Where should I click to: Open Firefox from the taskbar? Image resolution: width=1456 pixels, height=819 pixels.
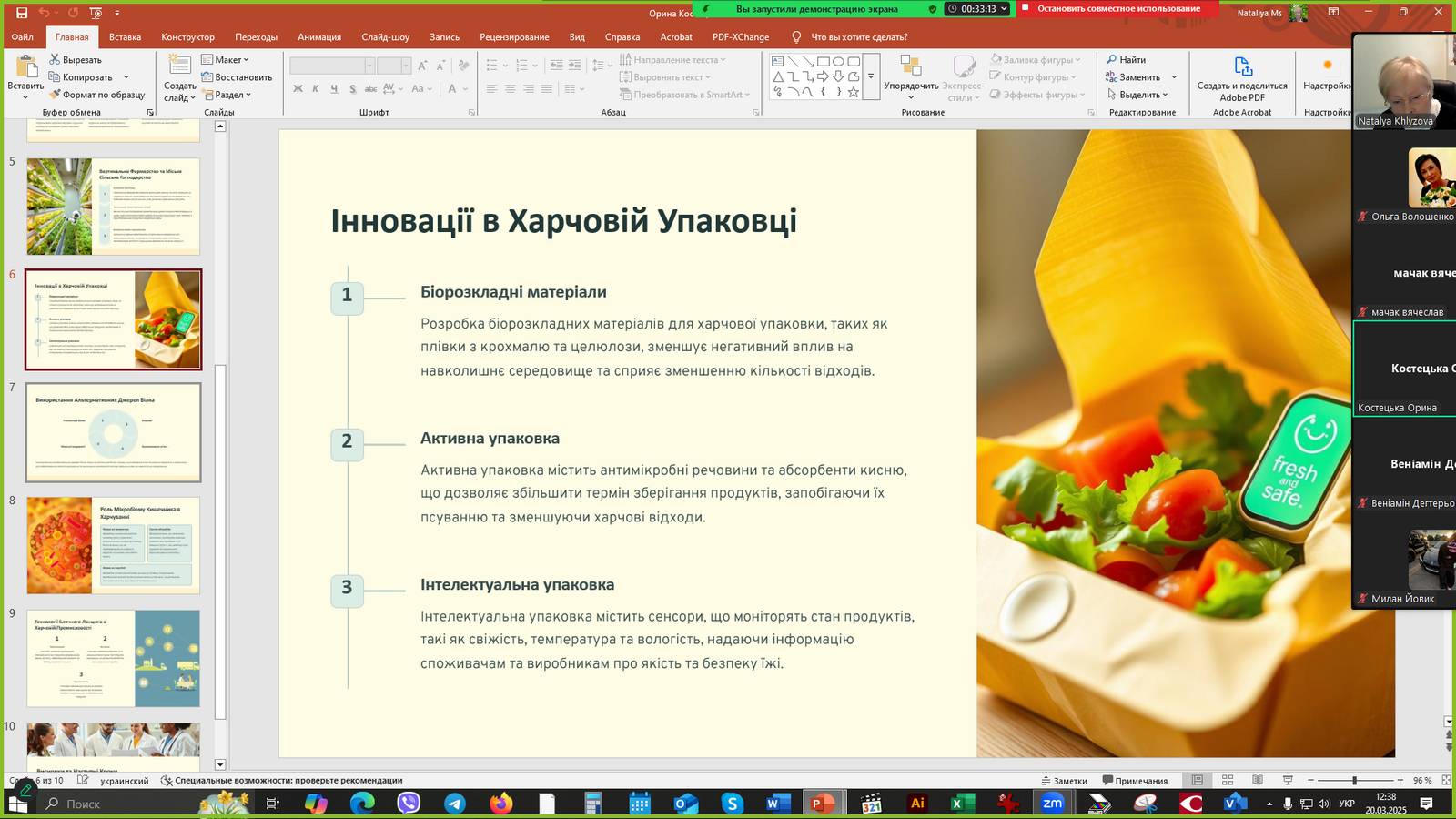pos(500,804)
